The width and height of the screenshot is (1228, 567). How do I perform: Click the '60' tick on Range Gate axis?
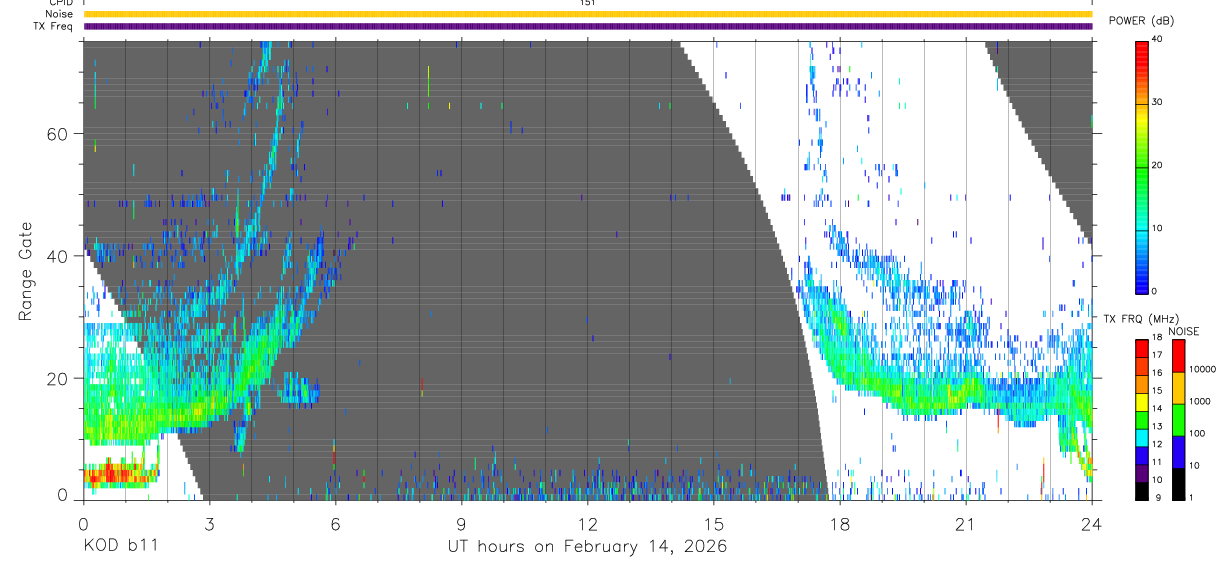pyautogui.click(x=59, y=134)
